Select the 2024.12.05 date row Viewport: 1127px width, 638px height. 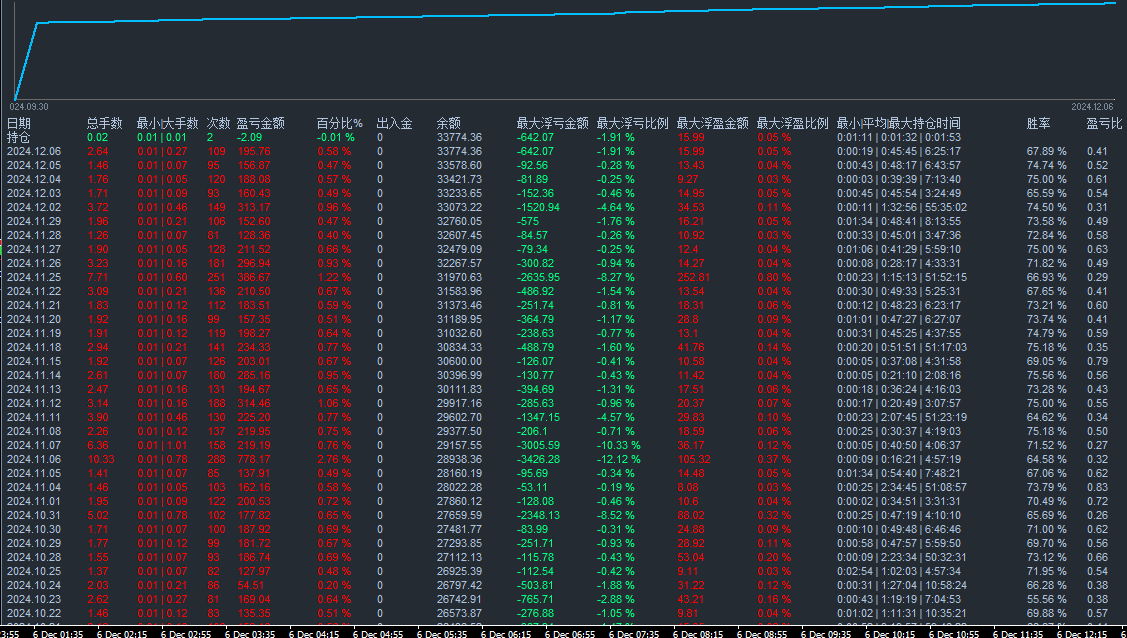[34, 165]
